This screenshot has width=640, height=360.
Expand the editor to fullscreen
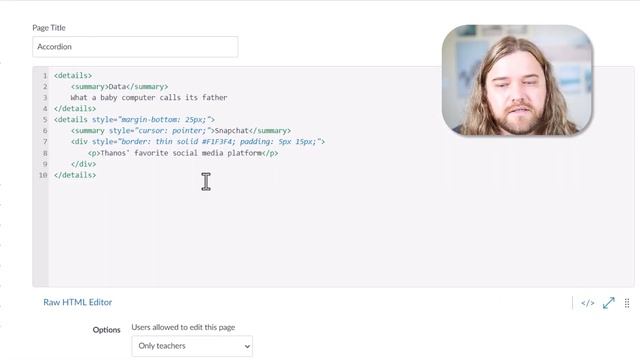(x=609, y=303)
